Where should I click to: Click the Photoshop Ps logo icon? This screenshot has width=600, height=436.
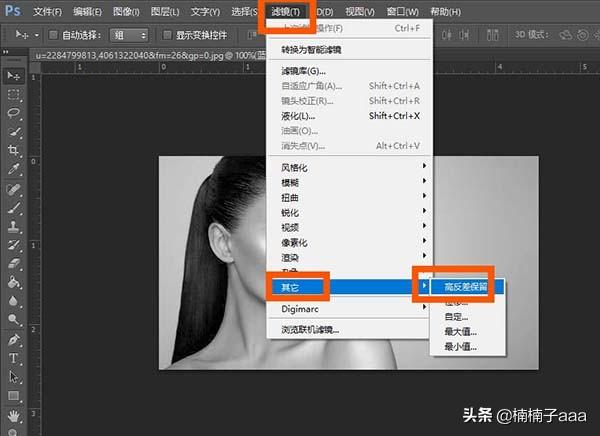(13, 12)
